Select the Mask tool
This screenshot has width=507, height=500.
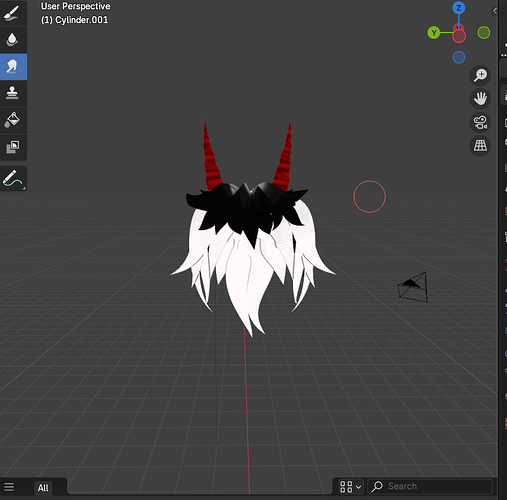pos(13,147)
